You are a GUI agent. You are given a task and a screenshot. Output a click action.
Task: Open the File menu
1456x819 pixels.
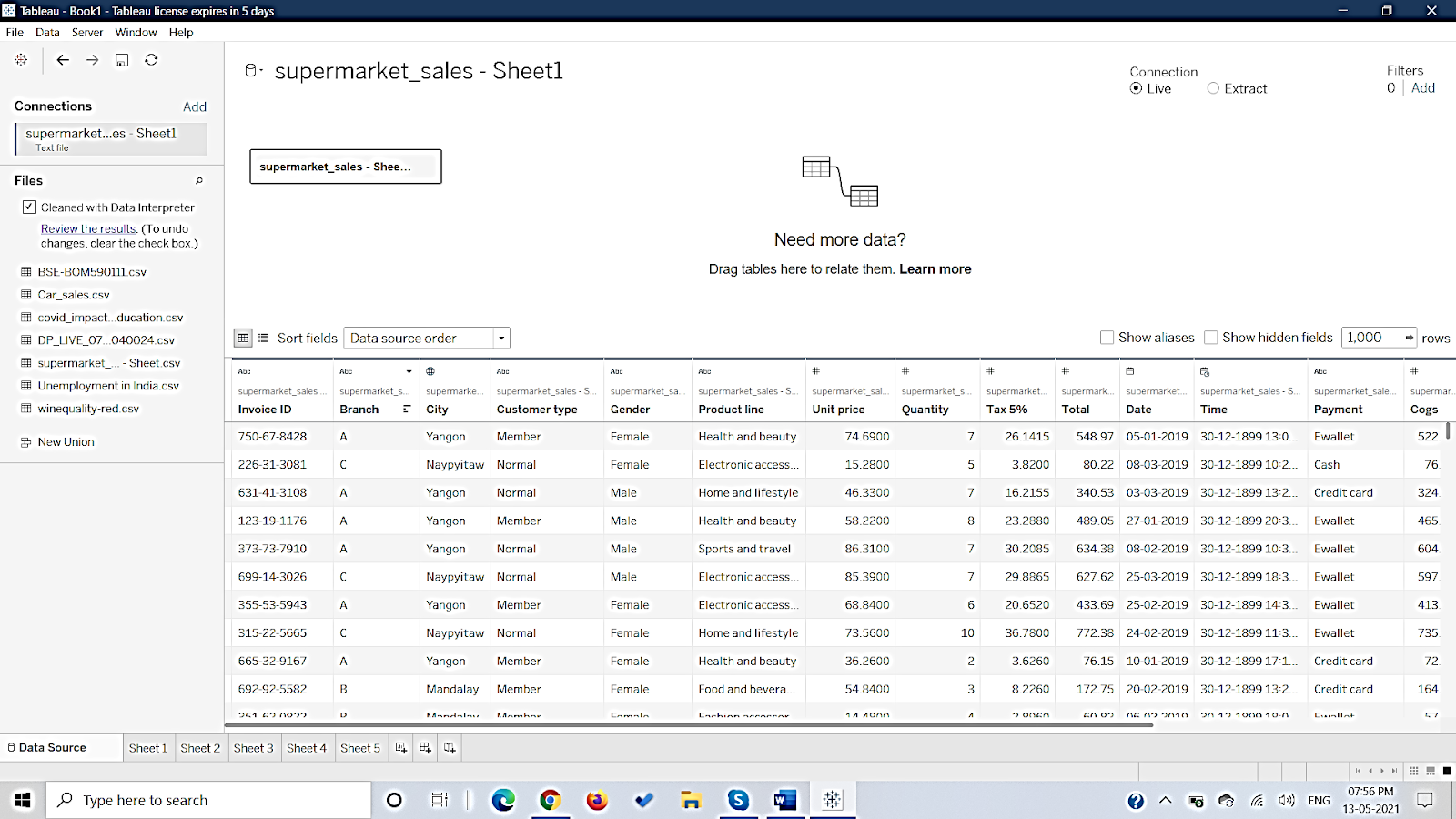[x=15, y=32]
